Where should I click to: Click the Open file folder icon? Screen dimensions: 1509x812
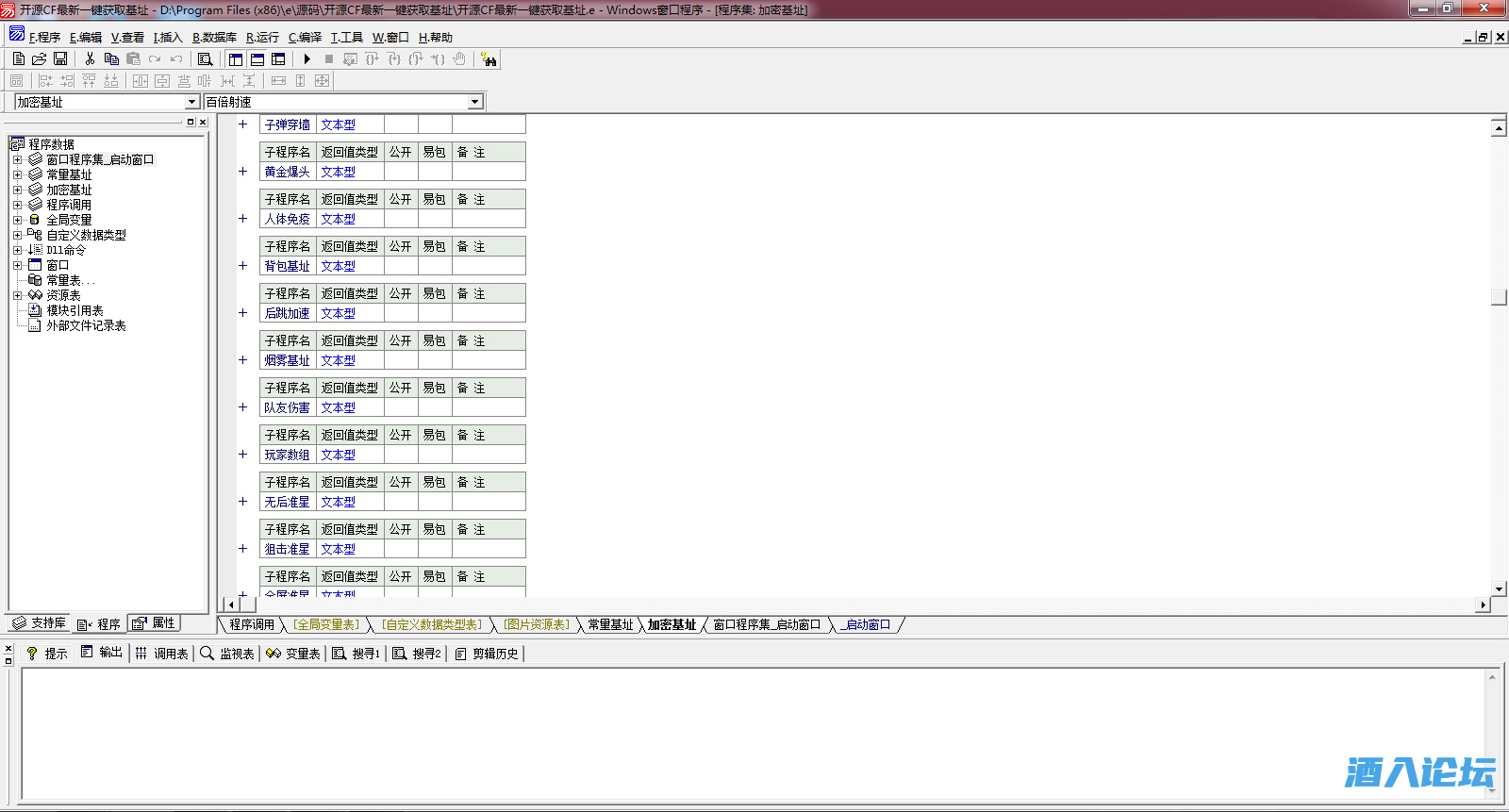pos(40,58)
